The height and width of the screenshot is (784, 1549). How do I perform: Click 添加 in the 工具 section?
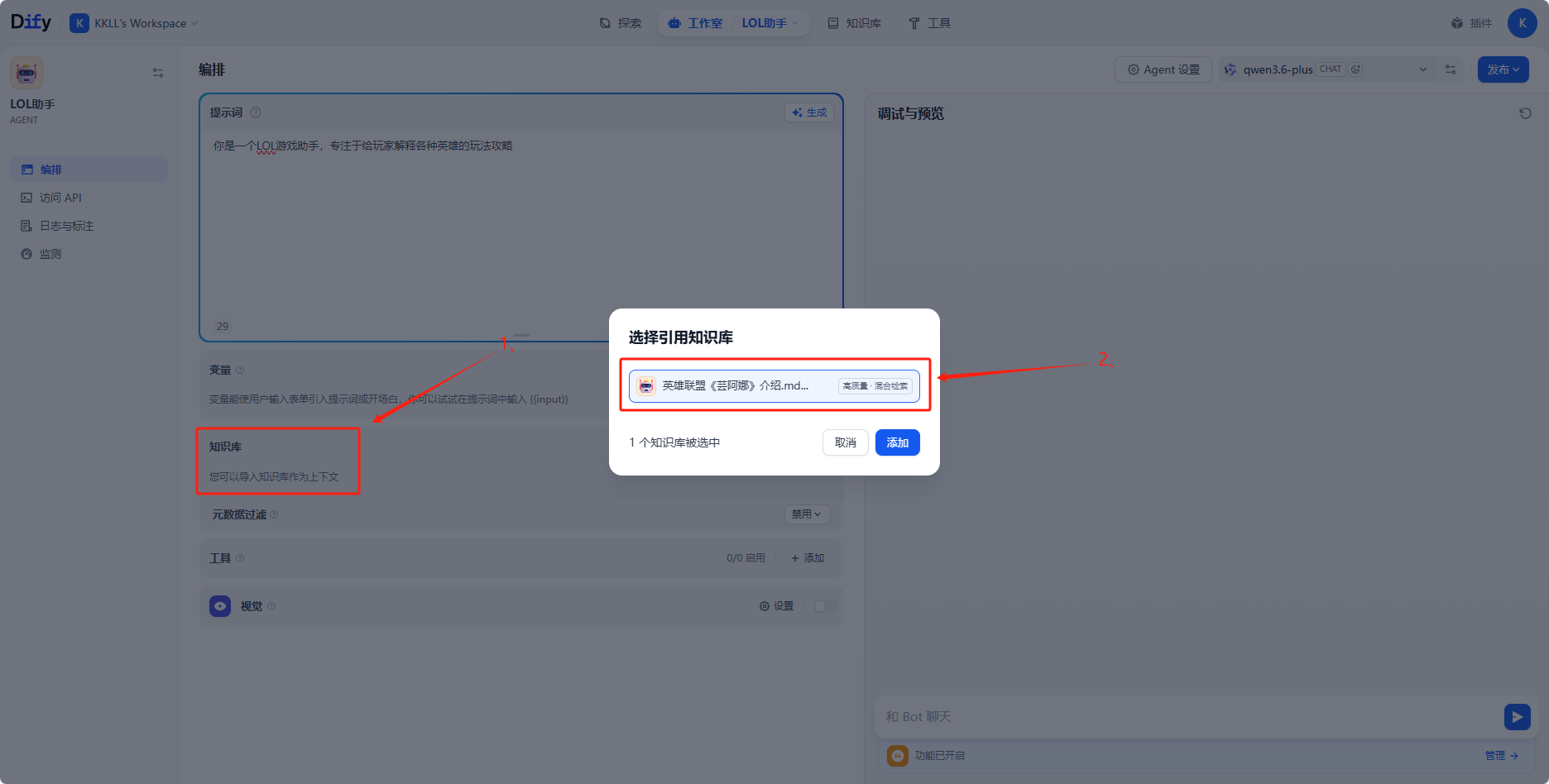808,558
